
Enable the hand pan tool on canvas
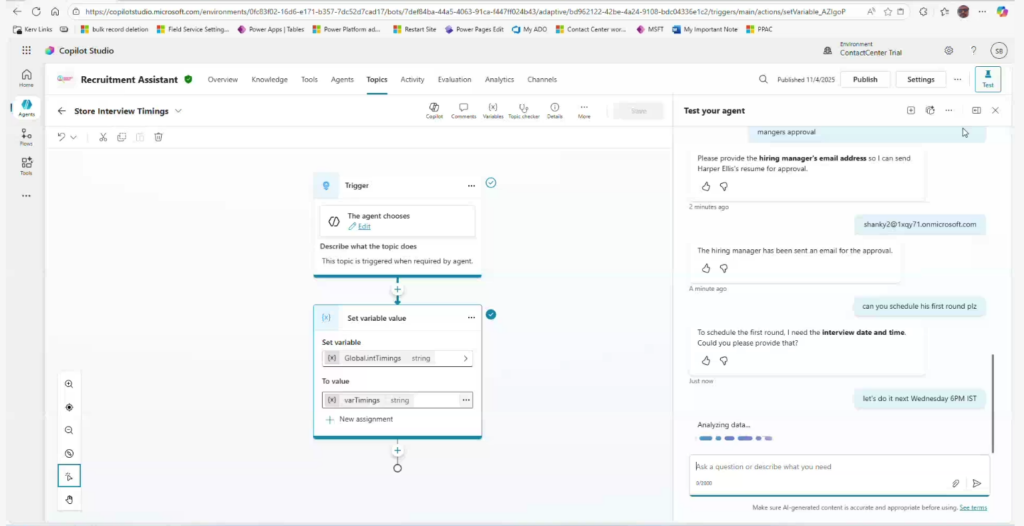pos(69,499)
